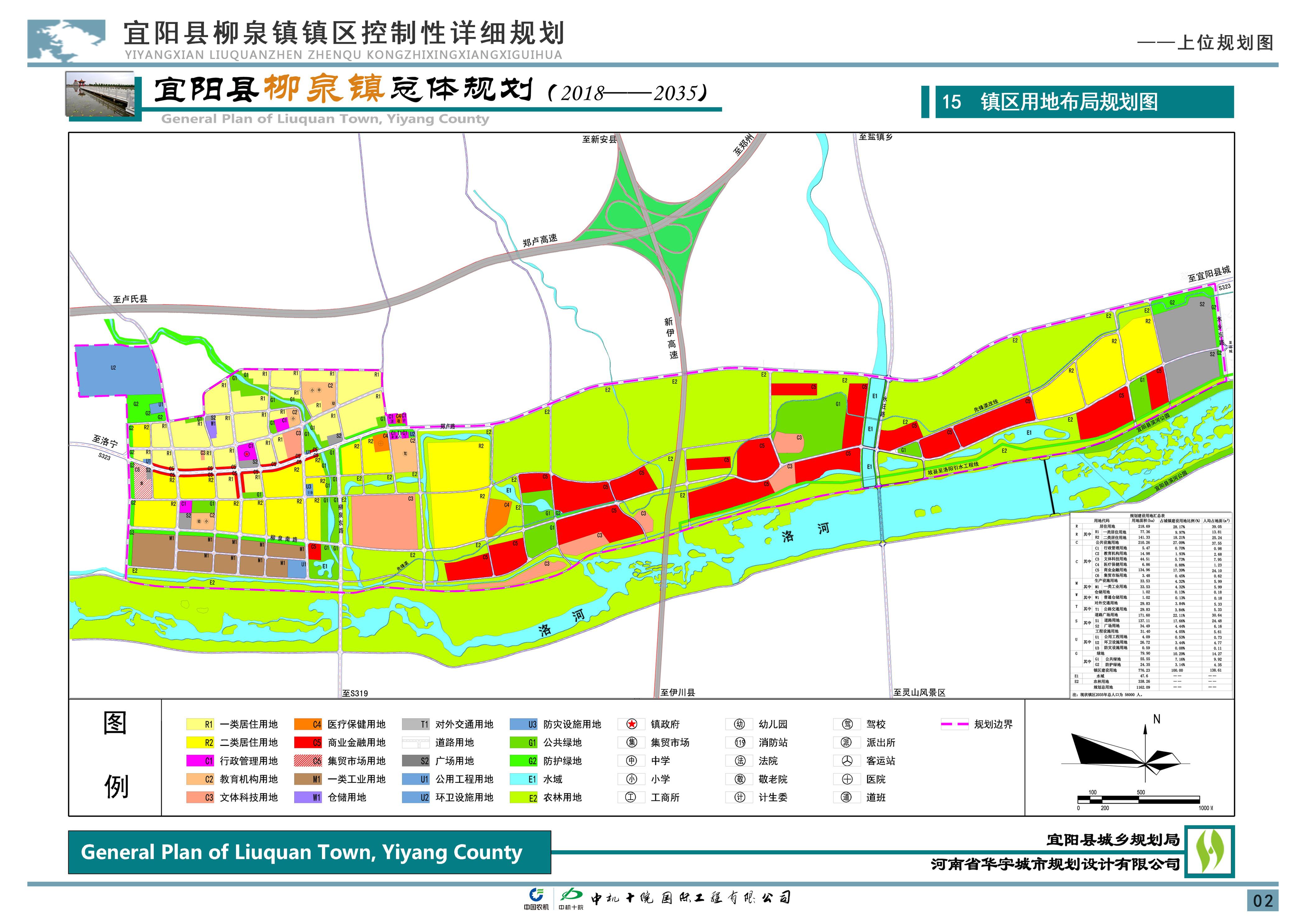Screen dimensions: 1306x924
Task: Click the 规划边界 dashed magenta line sample
Action: tap(955, 724)
